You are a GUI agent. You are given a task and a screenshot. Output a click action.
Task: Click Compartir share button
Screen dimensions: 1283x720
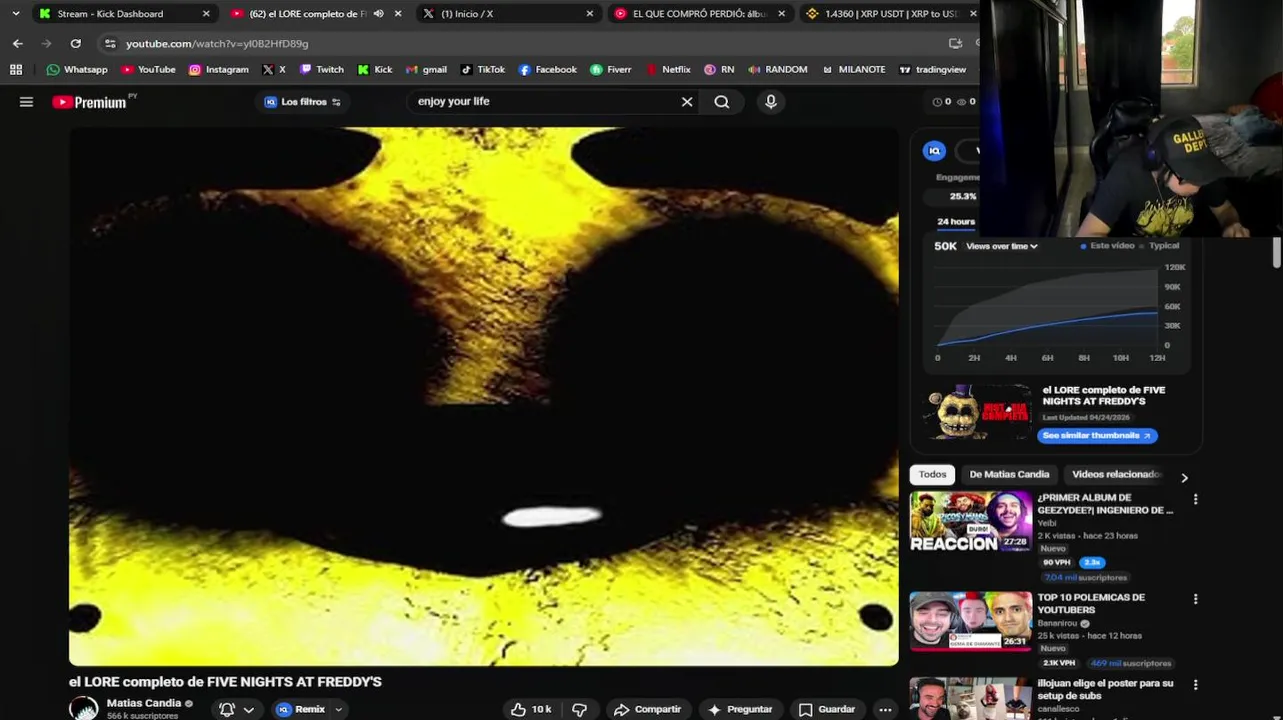(x=647, y=709)
